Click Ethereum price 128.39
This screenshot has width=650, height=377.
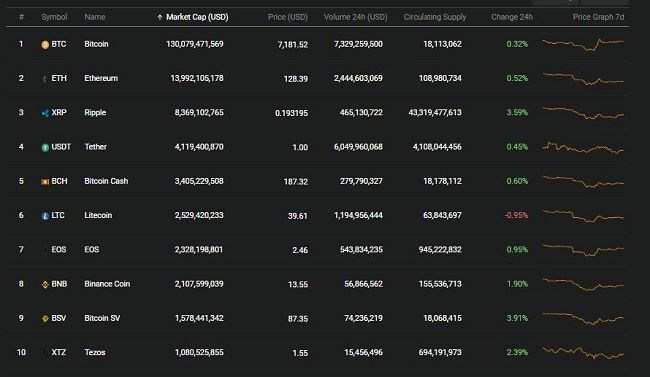coord(296,79)
